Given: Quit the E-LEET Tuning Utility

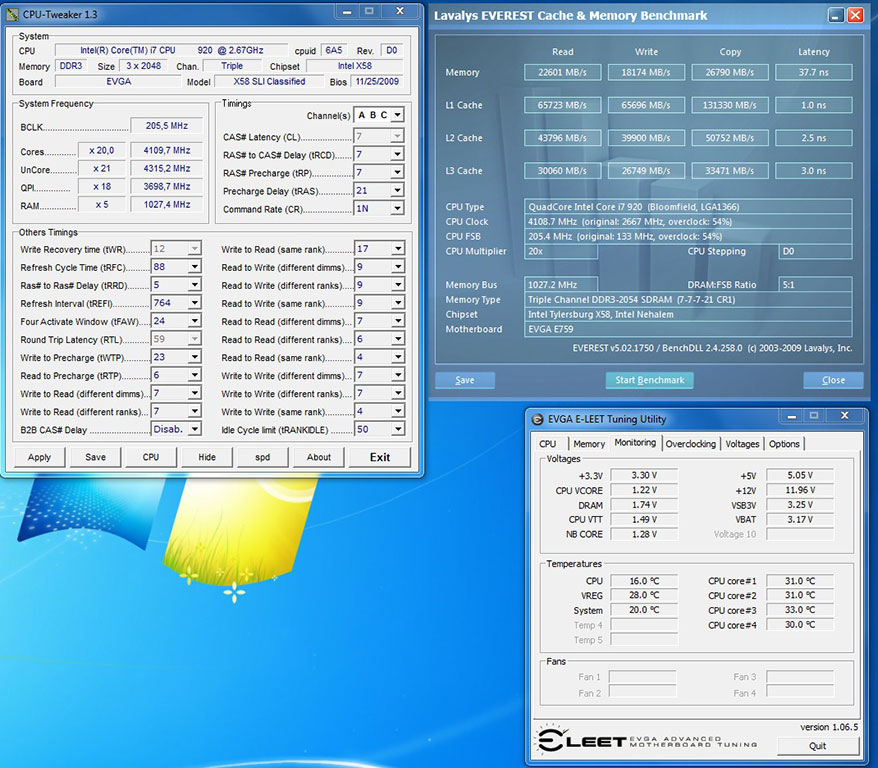Looking at the screenshot, I should (x=818, y=746).
